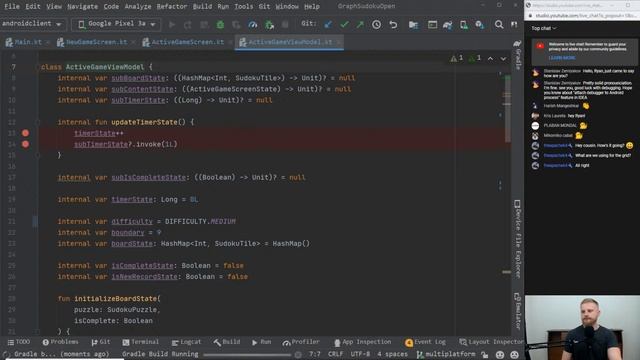
Task: Open the Gradle tool window sidebar
Action: 518,55
